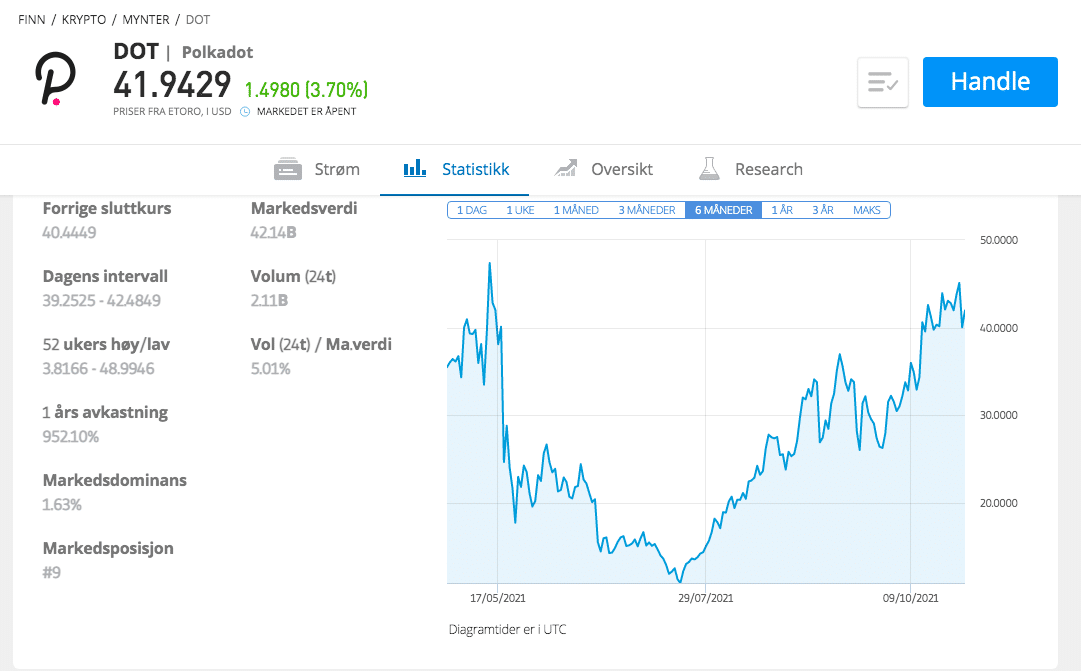
Task: Open the Research tab
Action: (768, 169)
